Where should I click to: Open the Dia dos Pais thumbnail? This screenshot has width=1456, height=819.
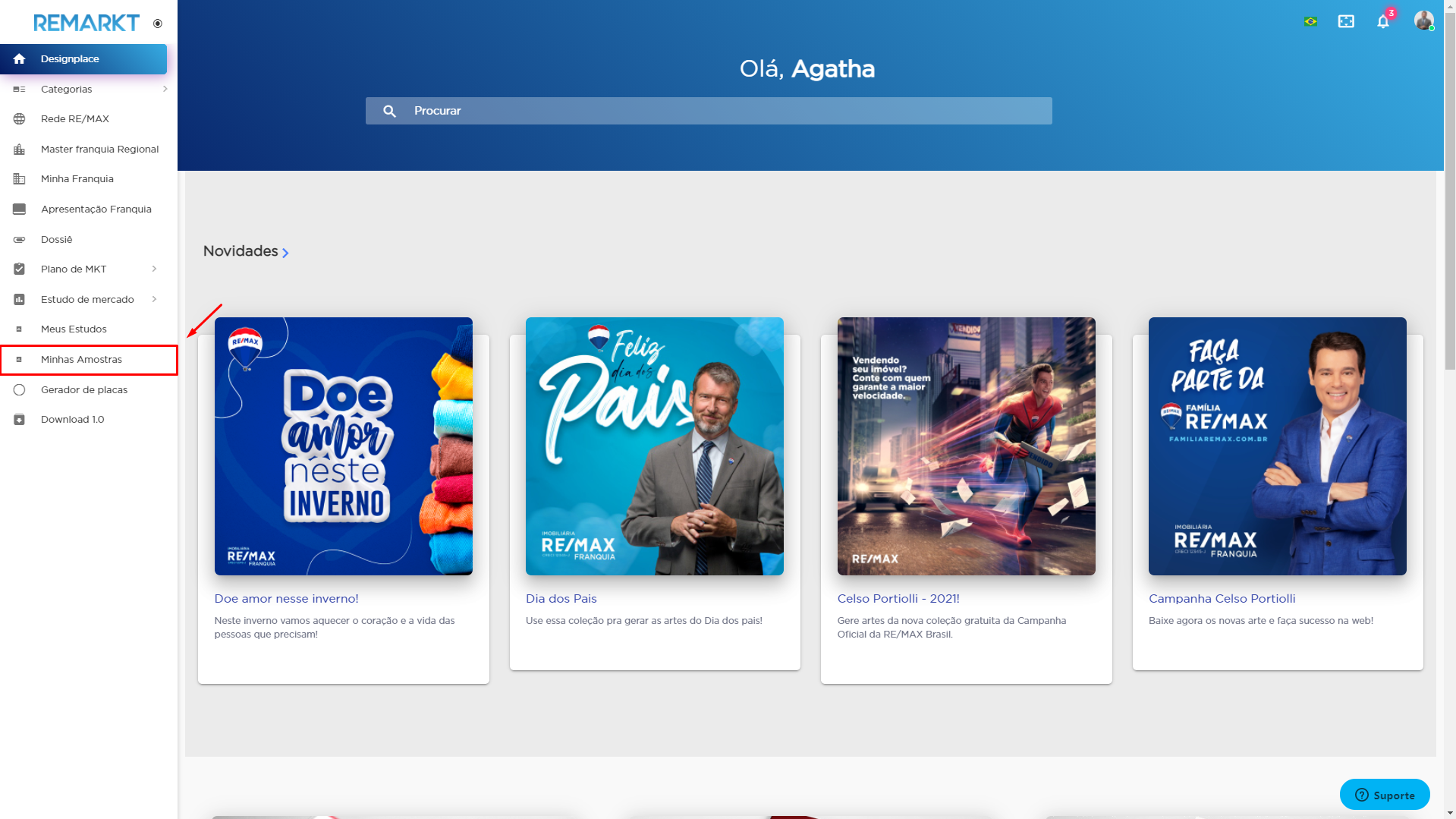(x=654, y=446)
